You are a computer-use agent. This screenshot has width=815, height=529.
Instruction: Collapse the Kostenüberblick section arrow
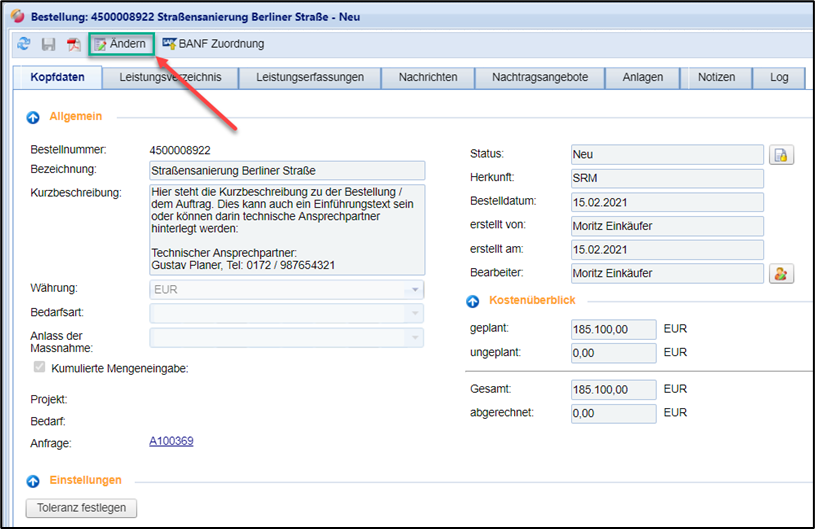pyautogui.click(x=474, y=300)
